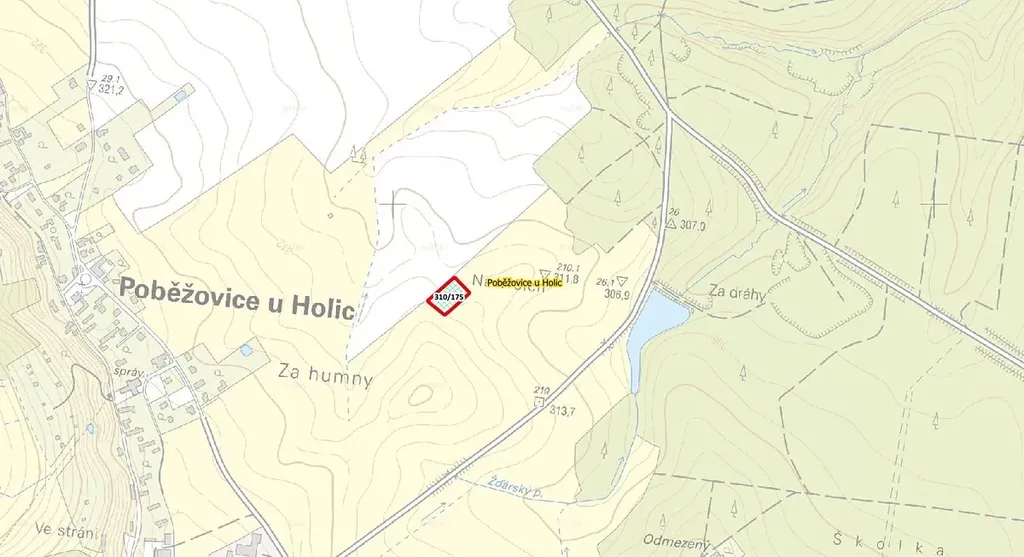Image resolution: width=1024 pixels, height=557 pixels.
Task: Click the Za humny field label
Action: tap(325, 375)
